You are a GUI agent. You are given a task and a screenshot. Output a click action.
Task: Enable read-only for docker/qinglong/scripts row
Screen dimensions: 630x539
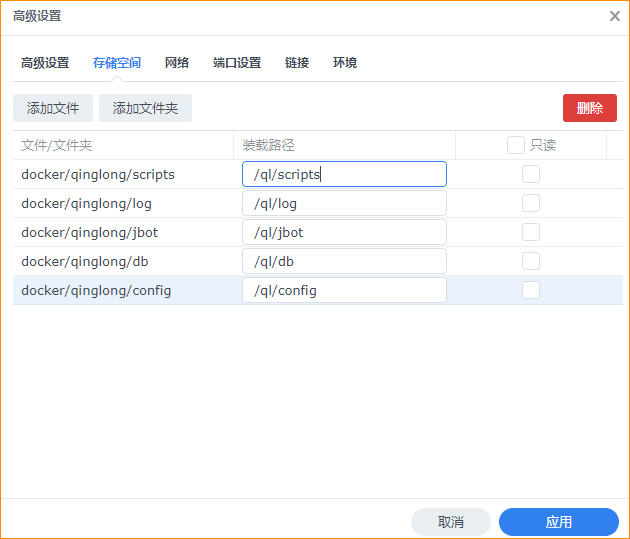[531, 174]
